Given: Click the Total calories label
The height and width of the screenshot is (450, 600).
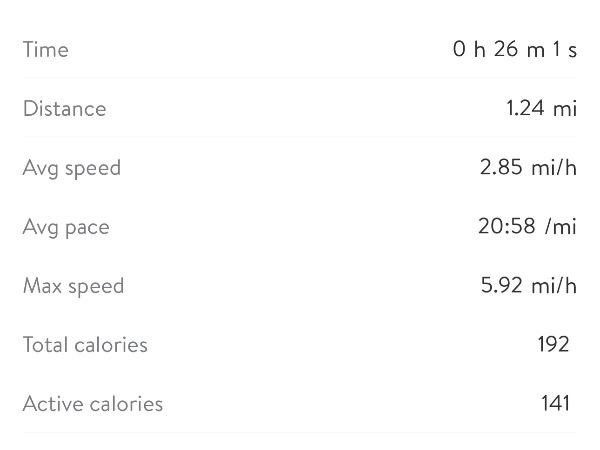Looking at the screenshot, I should click(85, 345).
